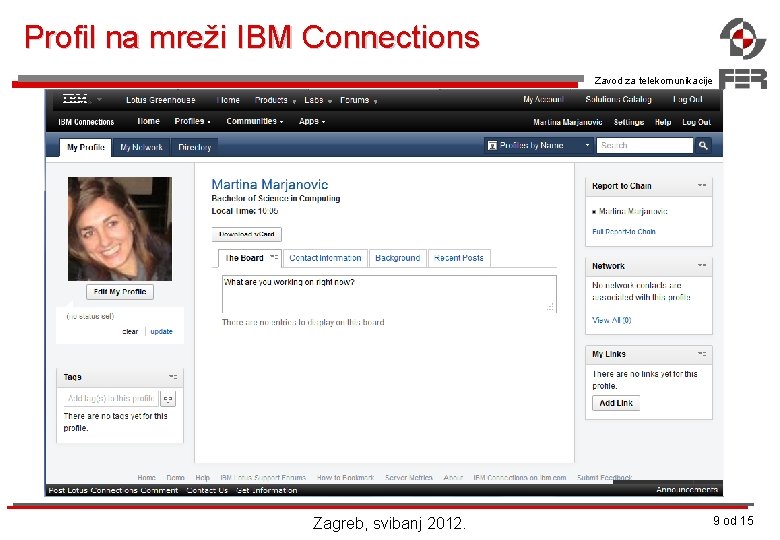Image resolution: width=780 pixels, height=540 pixels.
Task: Open the How to Bookmark footer link
Action: coord(345,477)
